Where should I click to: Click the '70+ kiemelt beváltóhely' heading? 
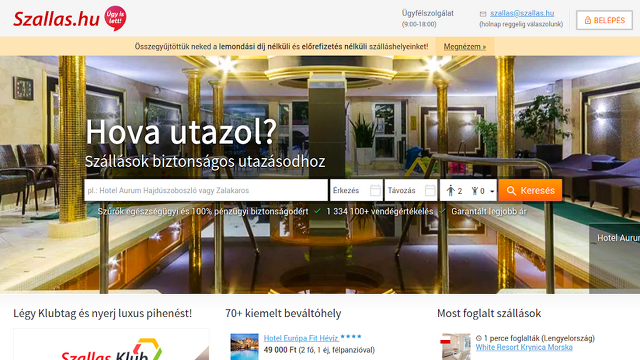283,313
